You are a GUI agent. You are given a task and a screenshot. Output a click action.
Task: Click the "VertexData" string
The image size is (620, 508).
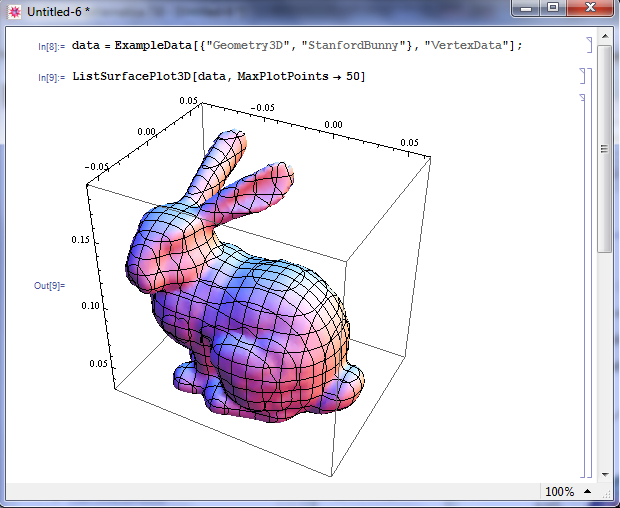coord(467,45)
